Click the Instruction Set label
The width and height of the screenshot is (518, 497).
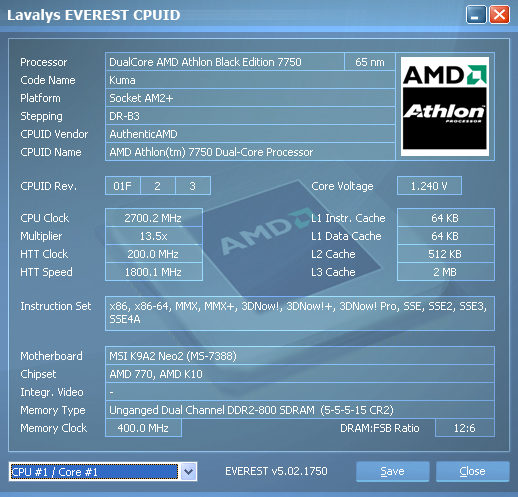[x=56, y=306]
